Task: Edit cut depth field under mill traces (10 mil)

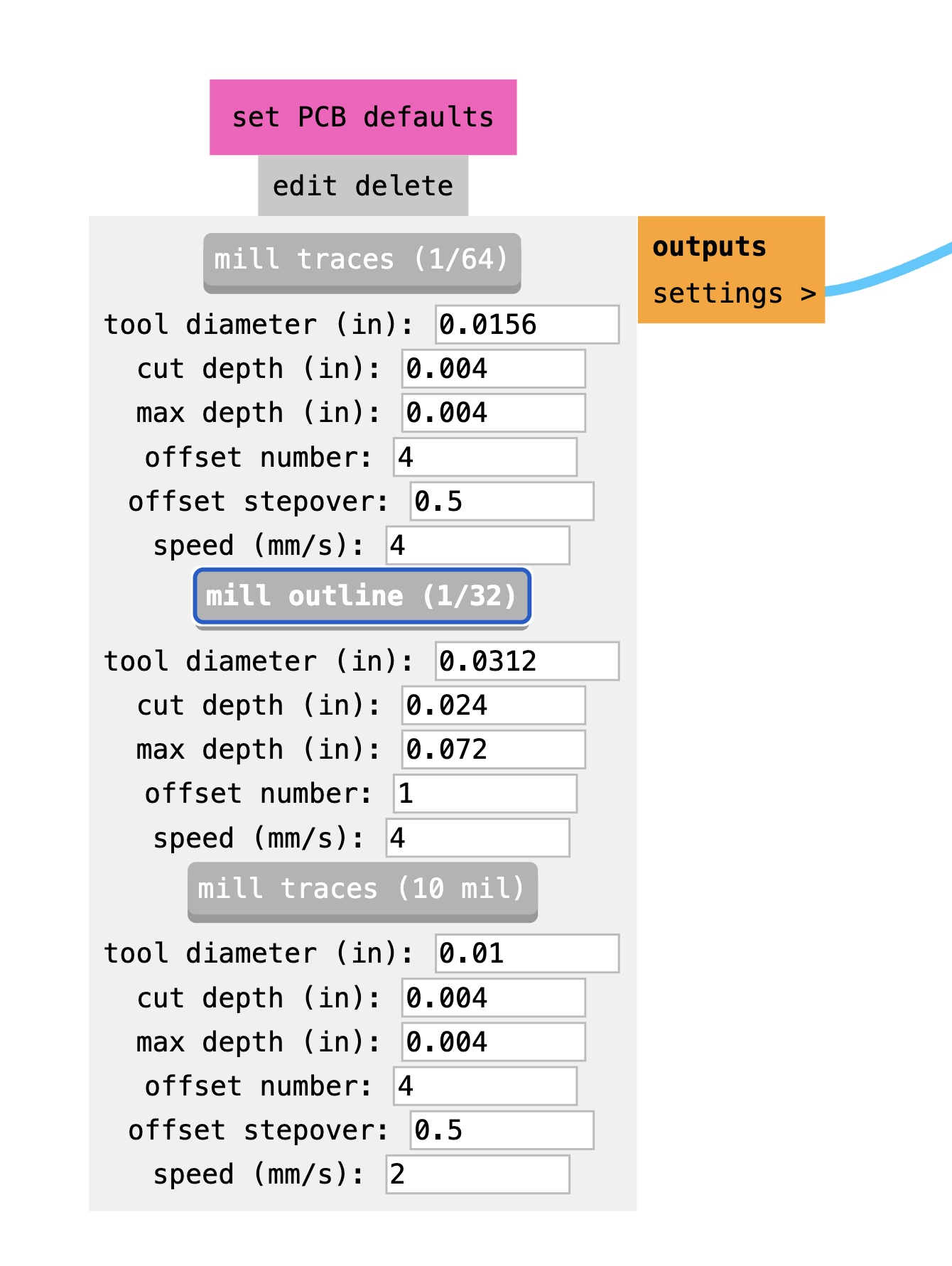Action: click(494, 998)
